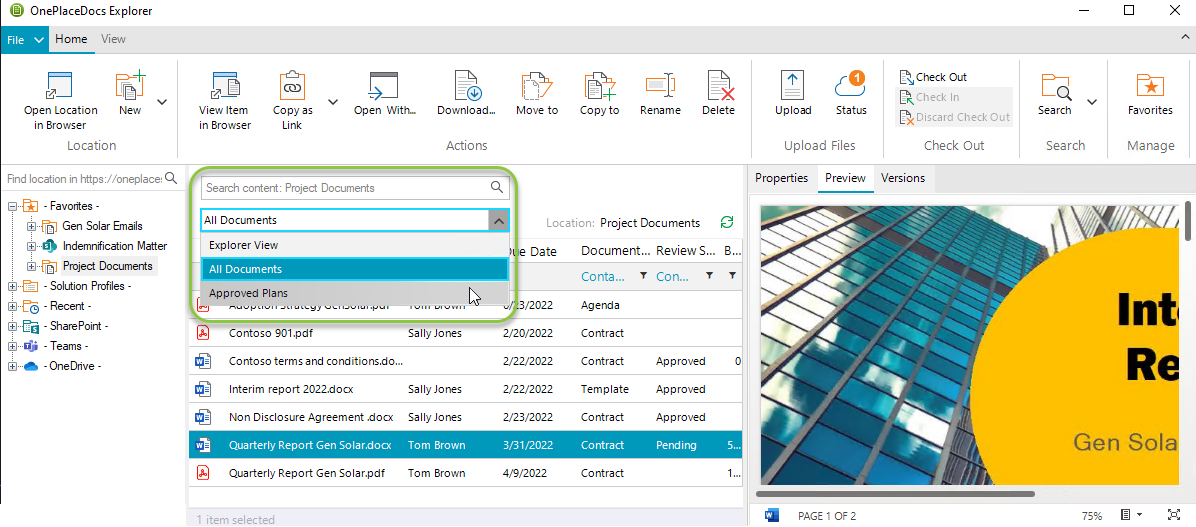Open the Favorites ribbon icon
Viewport: 1196px width, 527px height.
1150,85
